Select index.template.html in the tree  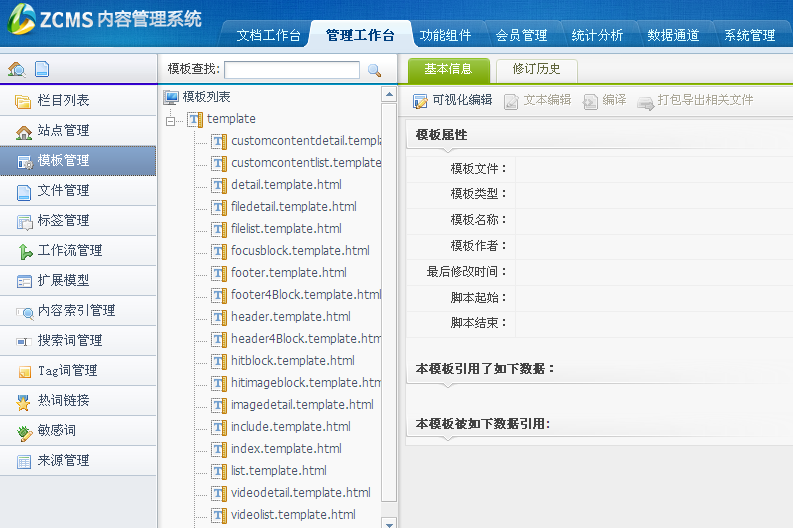[286, 449]
